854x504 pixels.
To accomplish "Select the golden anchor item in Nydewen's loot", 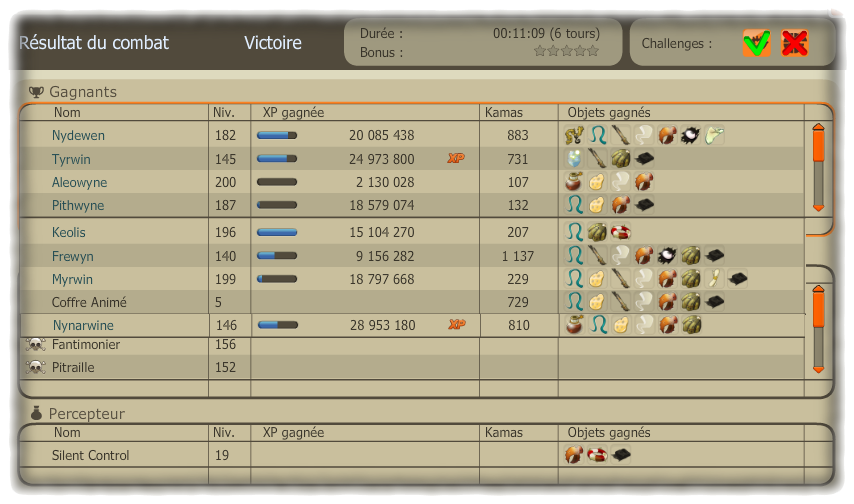I will pyautogui.click(x=575, y=135).
